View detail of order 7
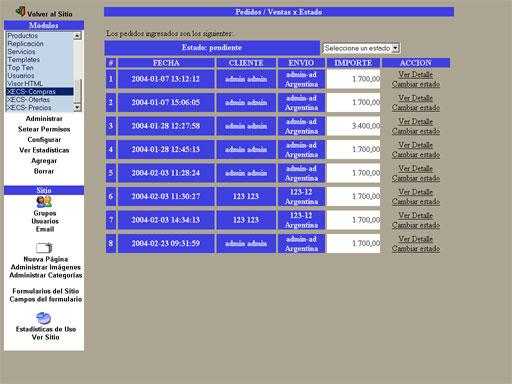 click(416, 215)
